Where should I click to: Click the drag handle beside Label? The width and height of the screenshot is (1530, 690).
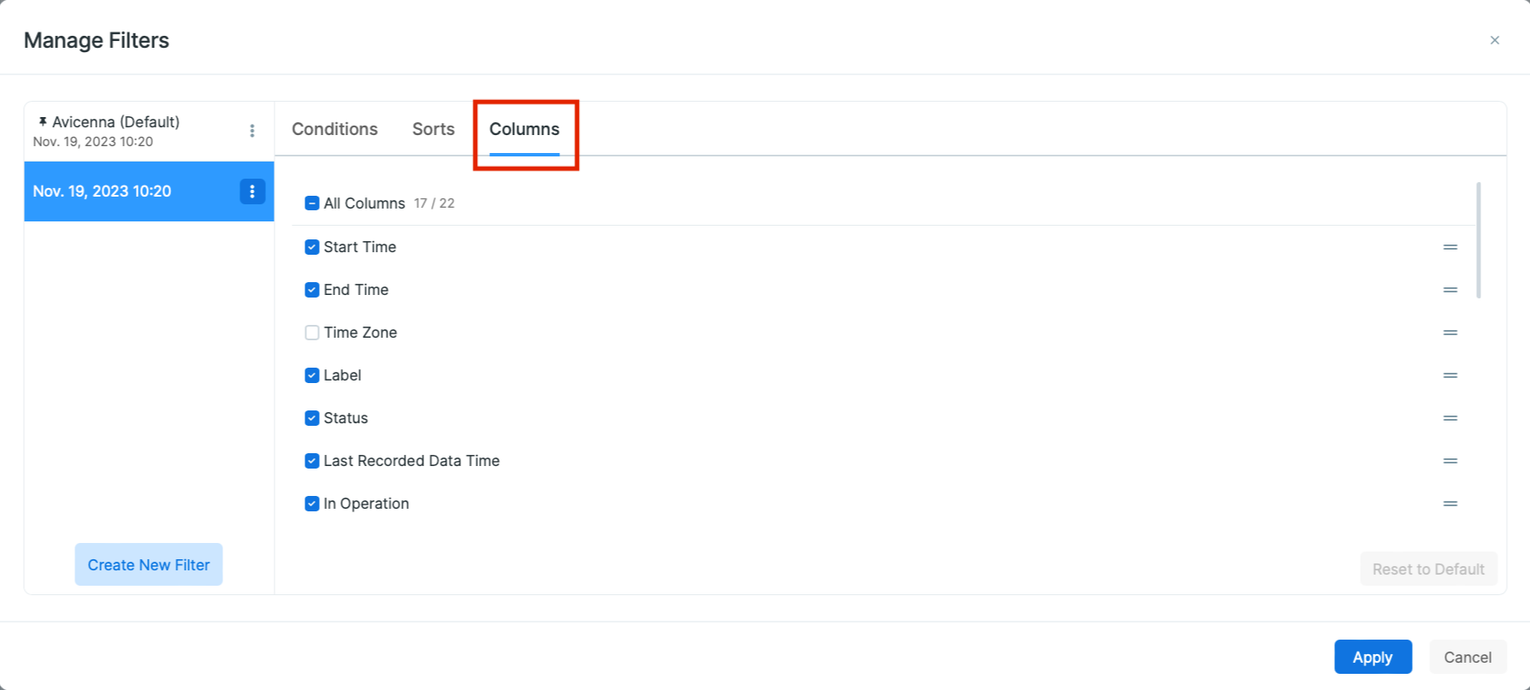[x=1451, y=375]
